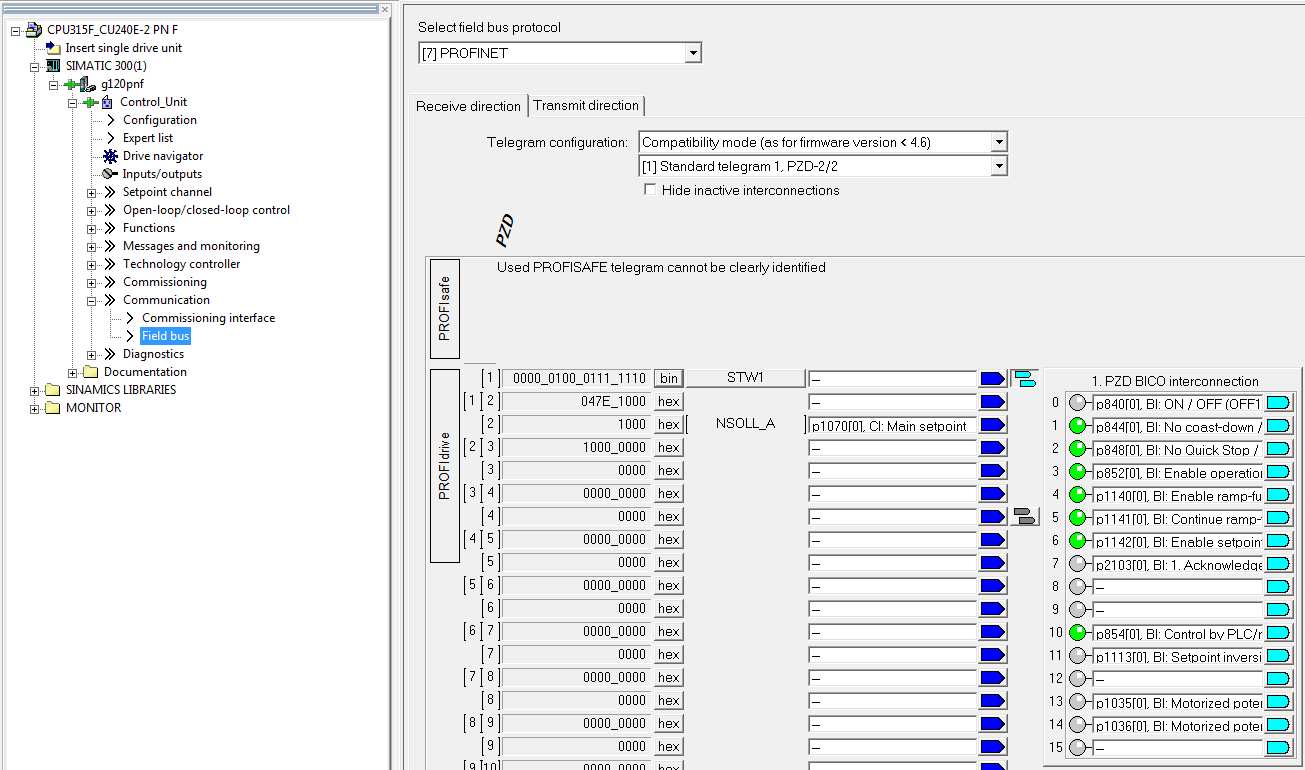
Task: Toggle Hide inactive interconnections checkbox
Action: point(650,190)
